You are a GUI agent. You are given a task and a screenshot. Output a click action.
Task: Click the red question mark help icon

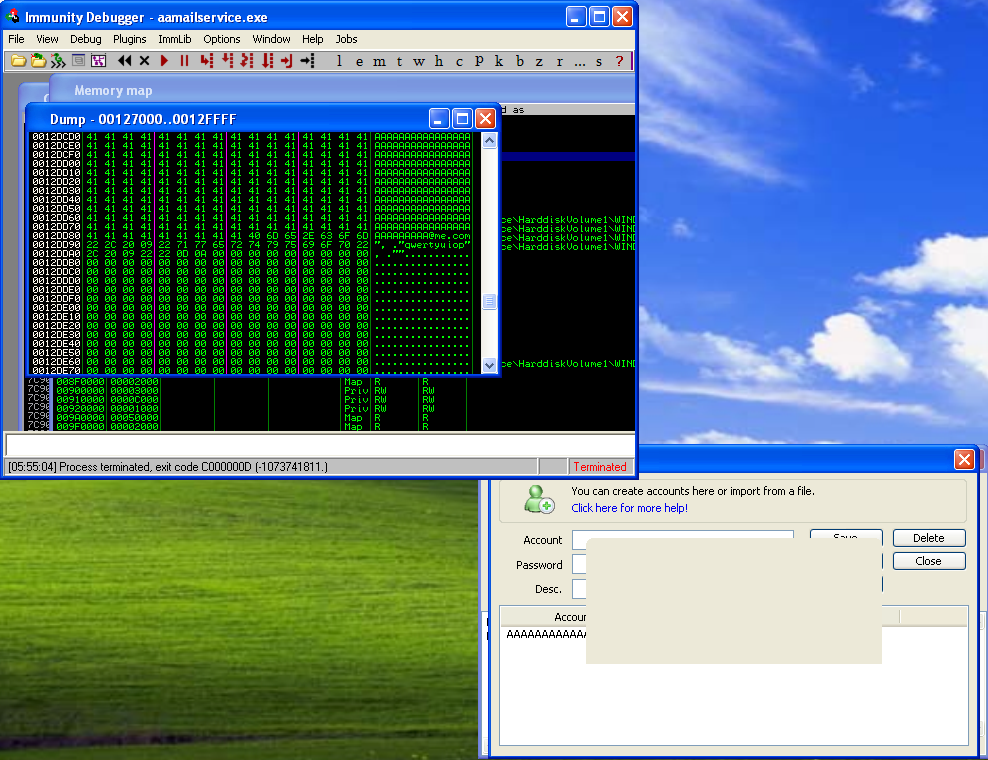[x=619, y=61]
